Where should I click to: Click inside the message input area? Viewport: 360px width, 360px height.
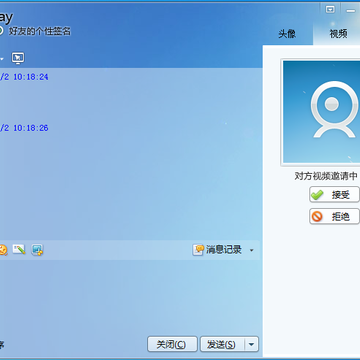tap(130, 297)
